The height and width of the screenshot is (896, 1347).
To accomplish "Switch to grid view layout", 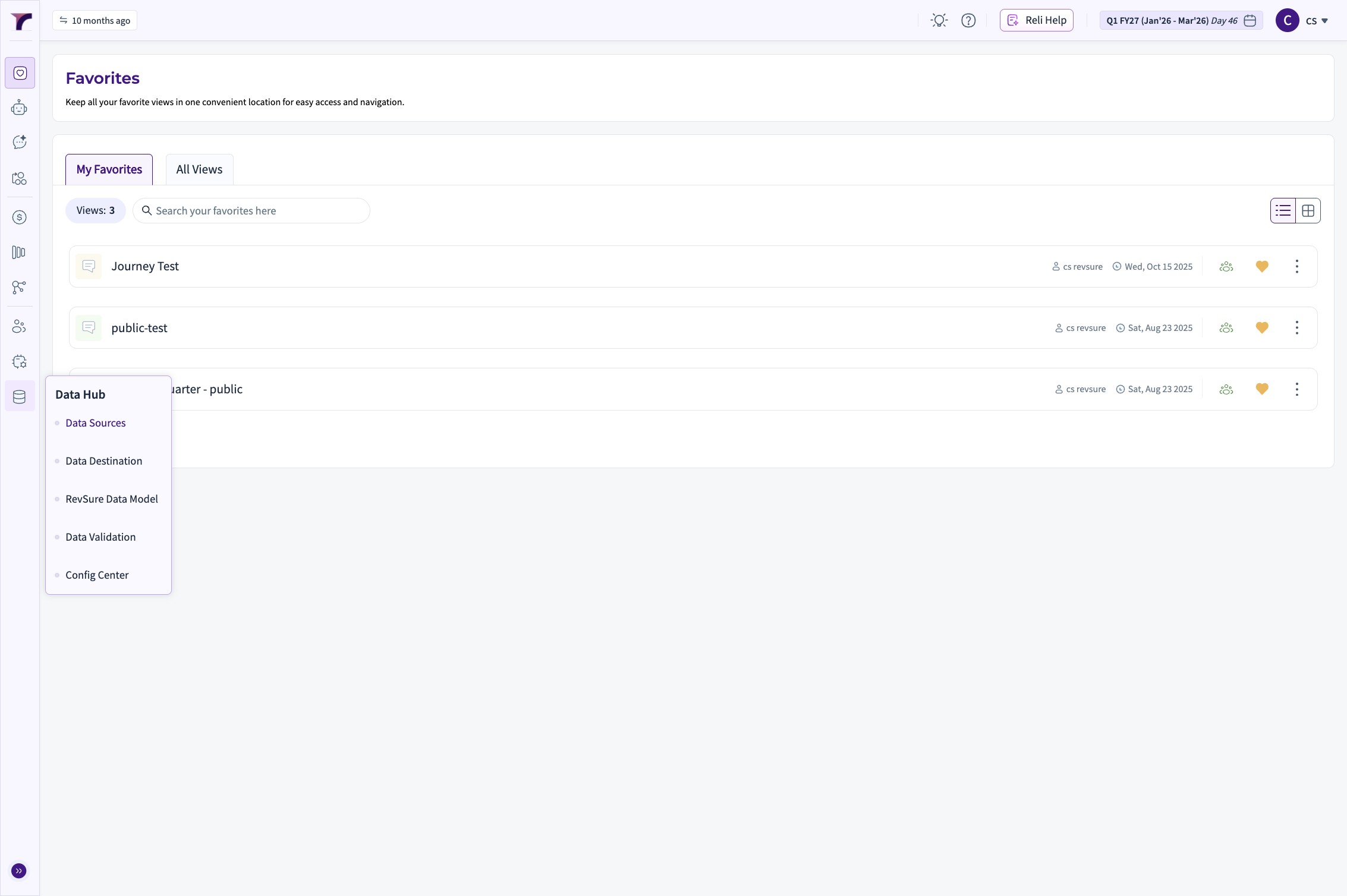I will click(x=1308, y=211).
